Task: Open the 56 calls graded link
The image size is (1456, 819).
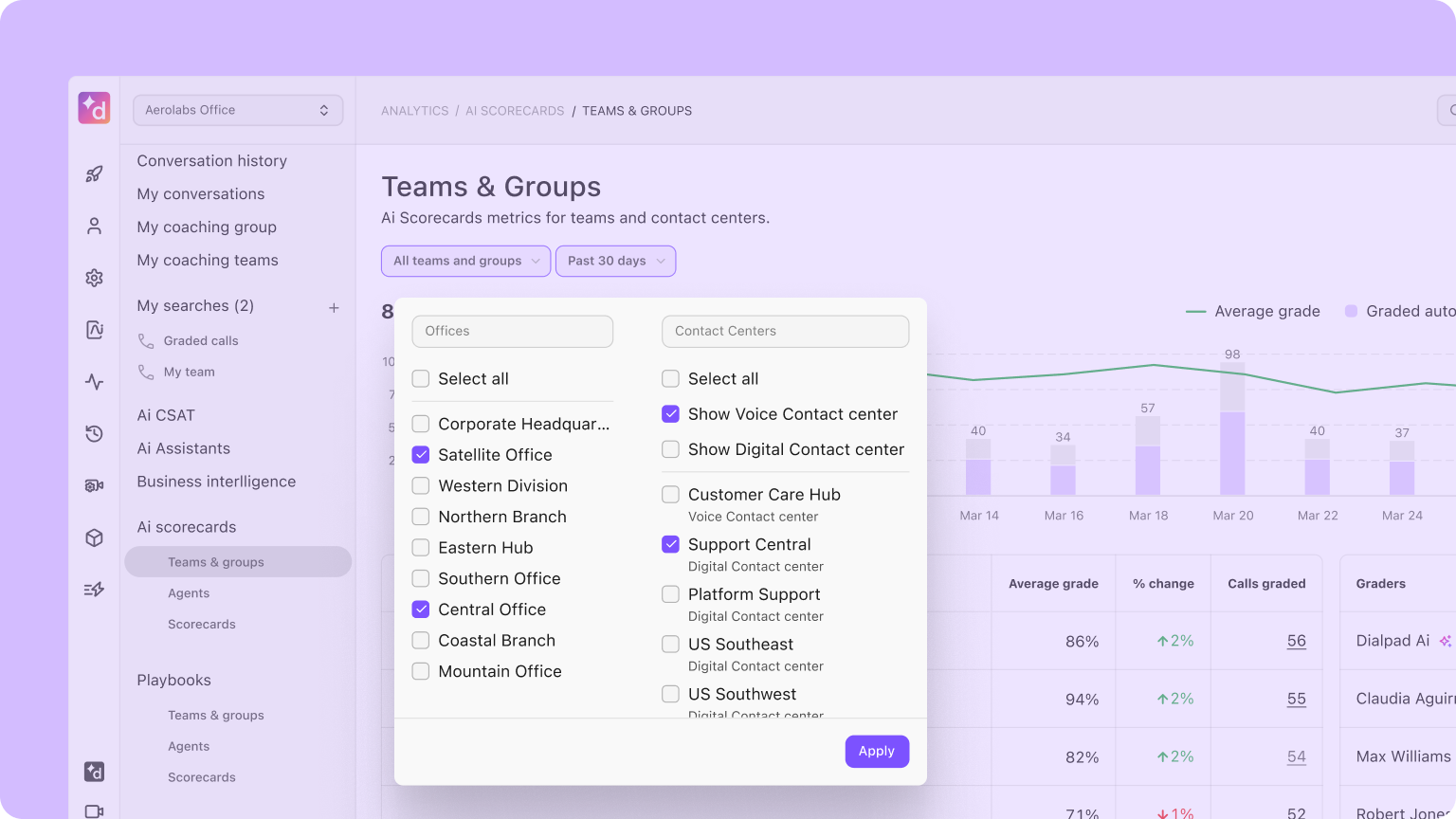Action: click(x=1296, y=641)
